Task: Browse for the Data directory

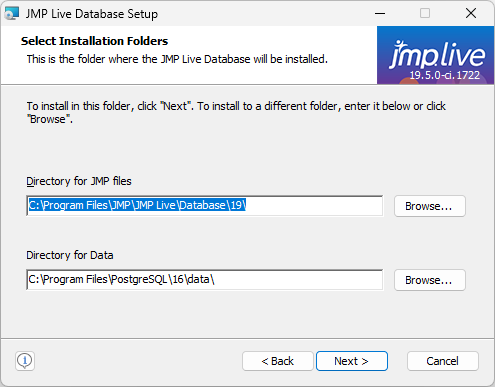Action: 430,280
